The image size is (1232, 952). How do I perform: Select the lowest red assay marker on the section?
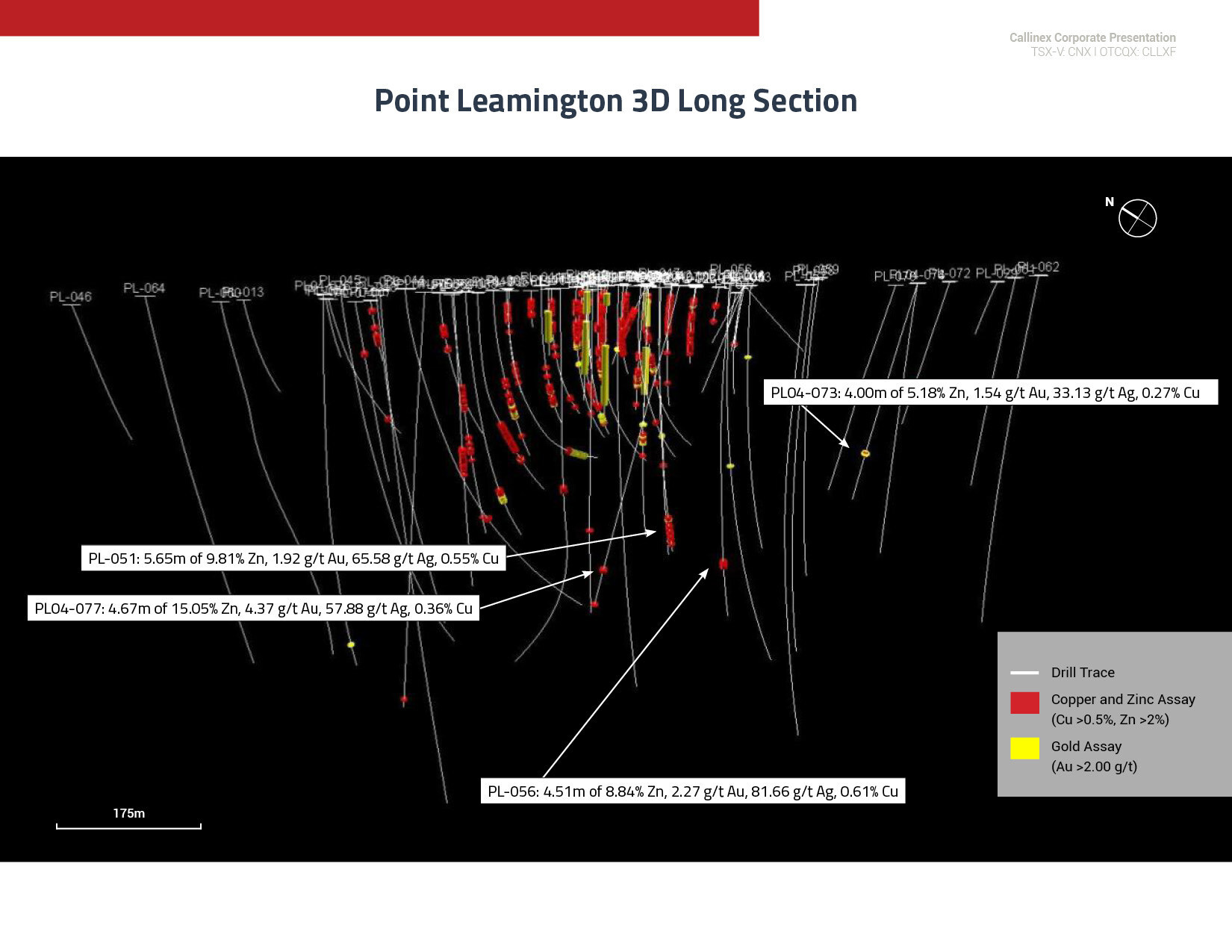[x=404, y=700]
